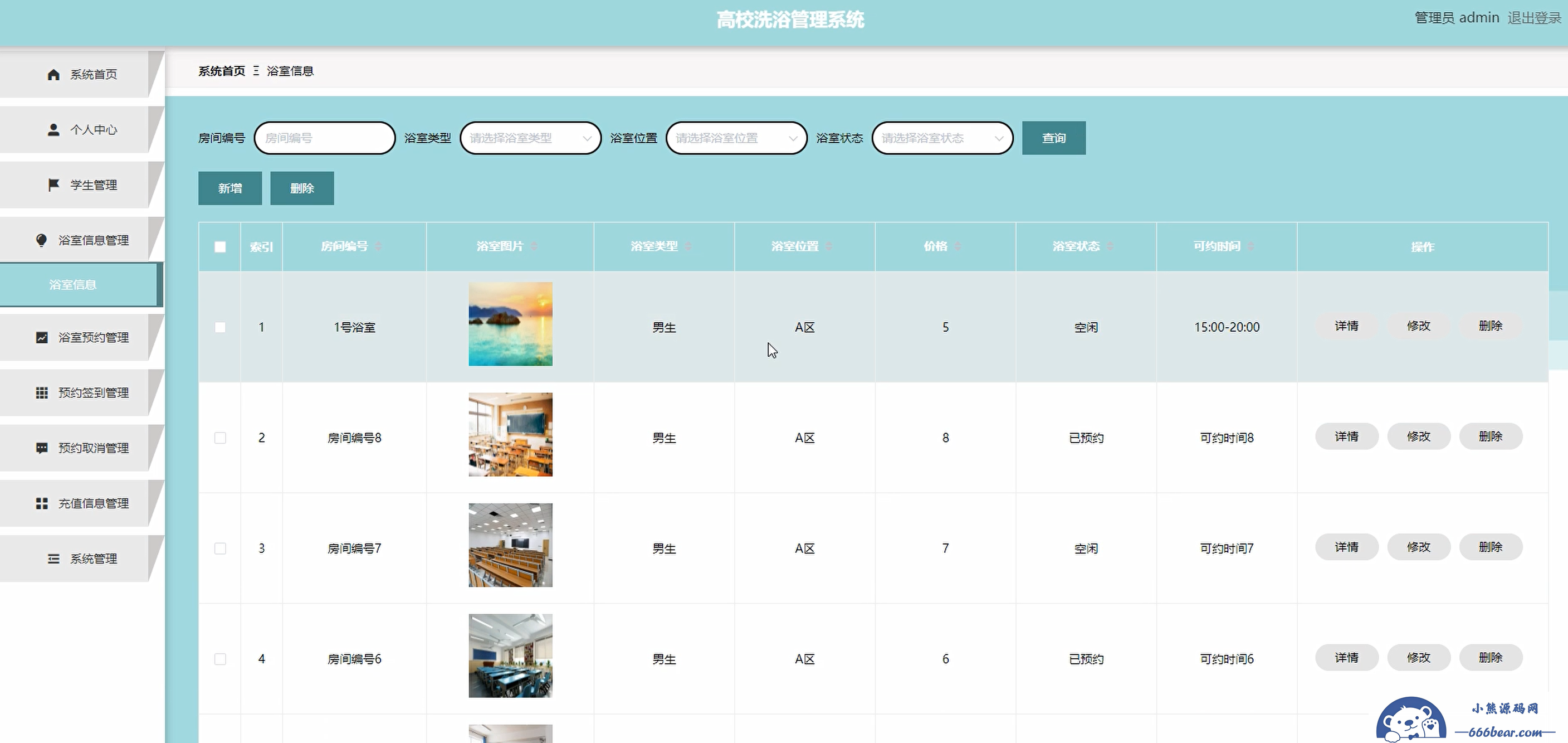Click 系统首页 in the breadcrumb
The width and height of the screenshot is (1568, 743).
click(222, 71)
